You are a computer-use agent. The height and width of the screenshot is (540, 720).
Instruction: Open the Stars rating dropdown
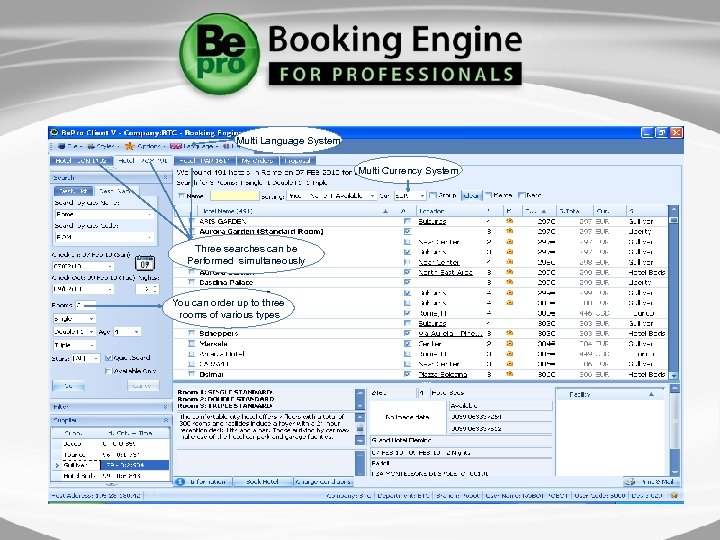(x=86, y=358)
